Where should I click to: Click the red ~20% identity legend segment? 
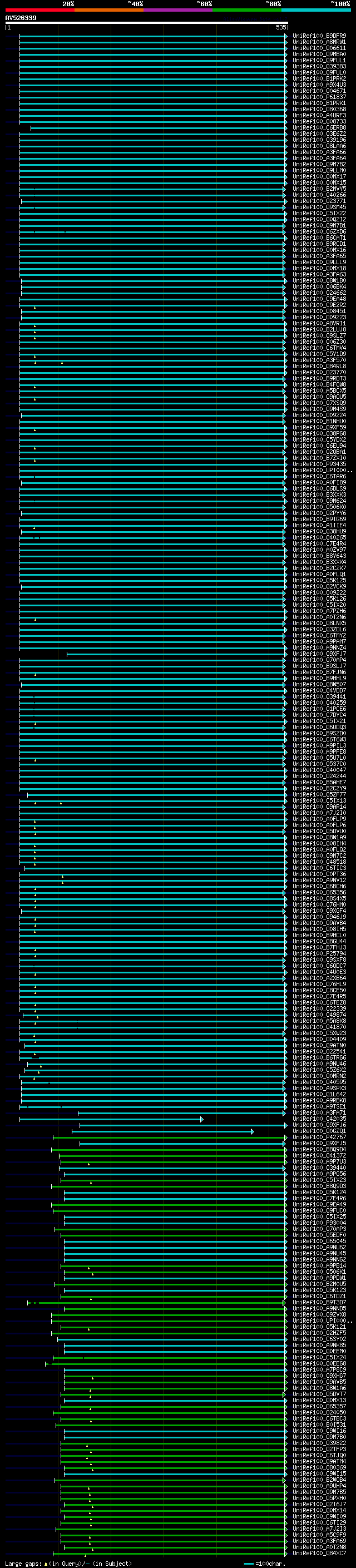pos(39,10)
